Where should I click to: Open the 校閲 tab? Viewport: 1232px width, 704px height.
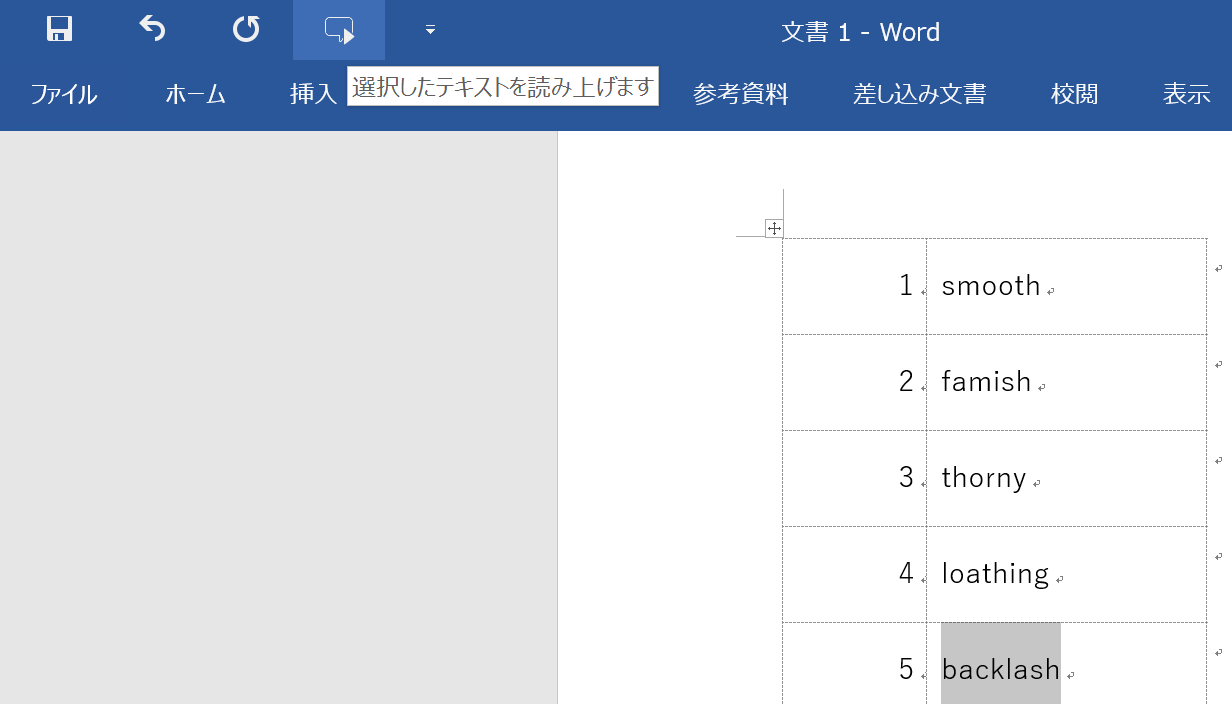1074,95
